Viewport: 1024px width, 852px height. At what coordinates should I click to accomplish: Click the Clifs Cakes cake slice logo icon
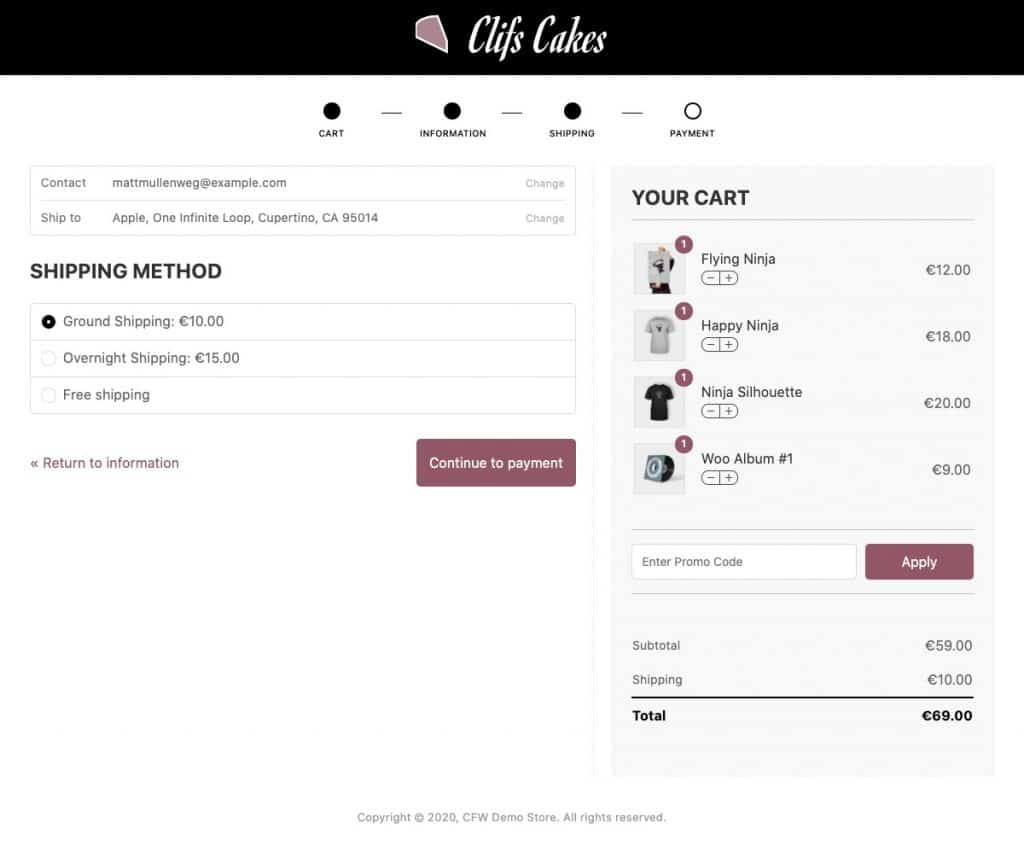(432, 36)
